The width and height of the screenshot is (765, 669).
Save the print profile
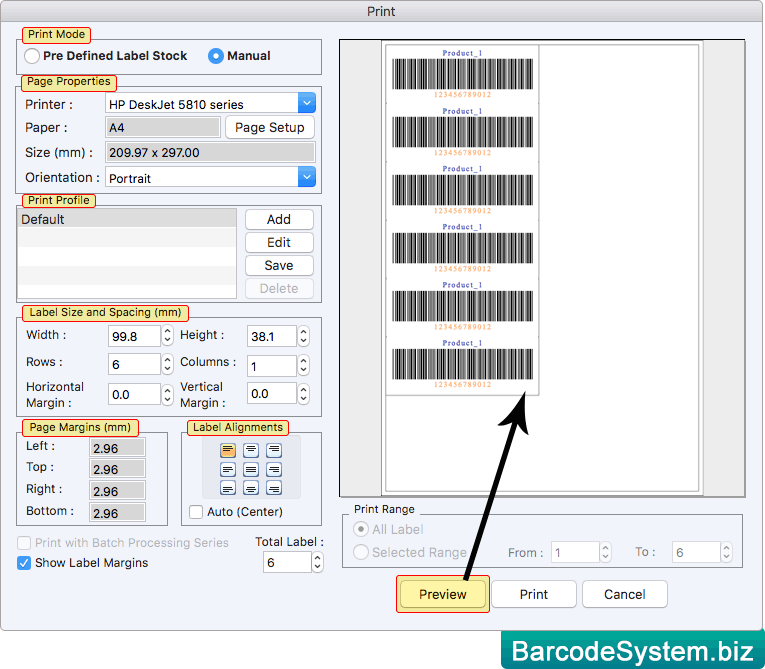[279, 265]
